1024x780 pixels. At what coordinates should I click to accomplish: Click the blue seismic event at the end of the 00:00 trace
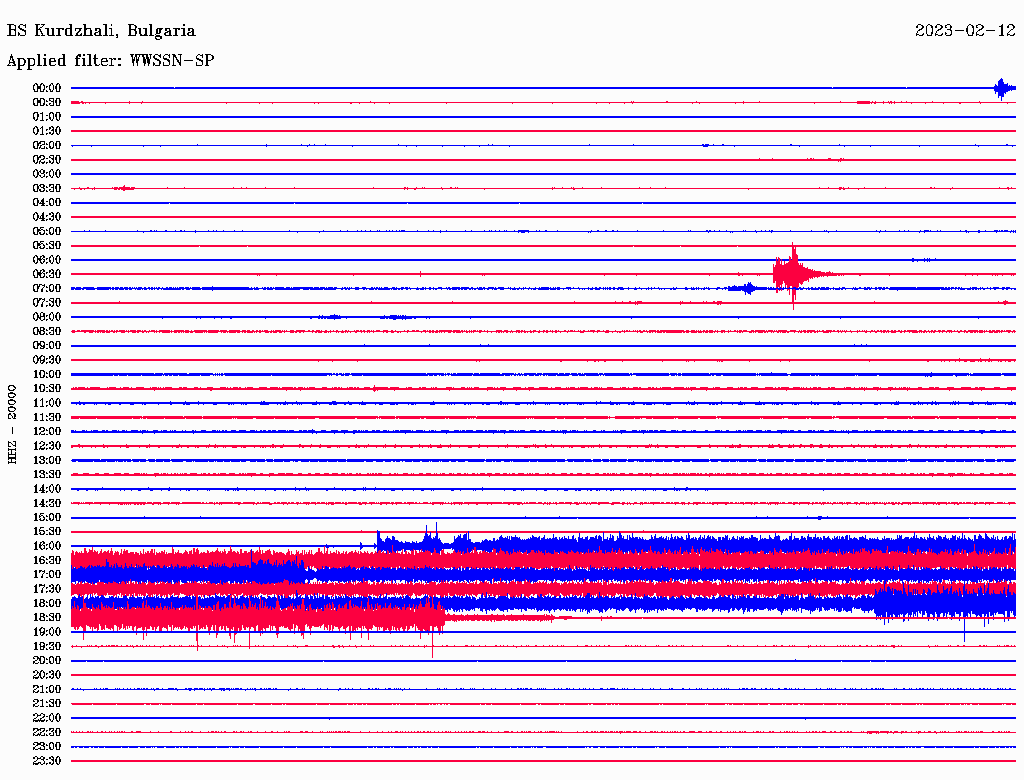(1003, 88)
